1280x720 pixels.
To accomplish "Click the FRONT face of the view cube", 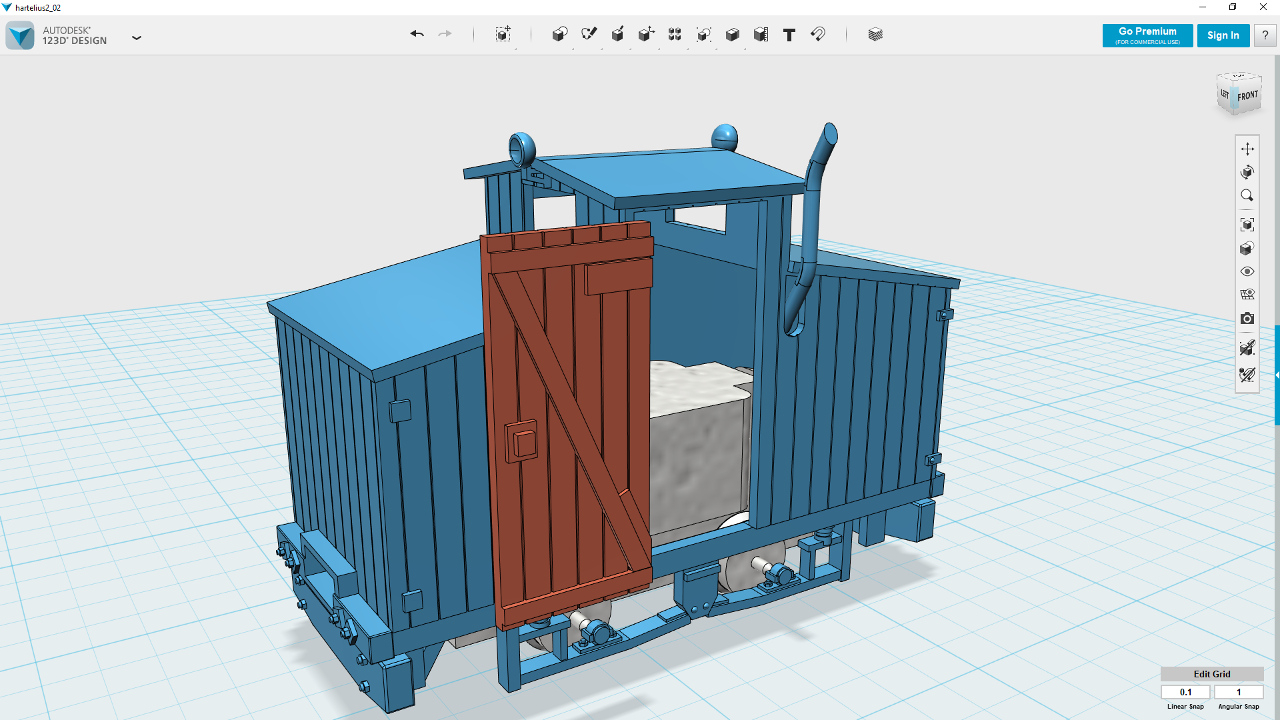I will pyautogui.click(x=1247, y=96).
